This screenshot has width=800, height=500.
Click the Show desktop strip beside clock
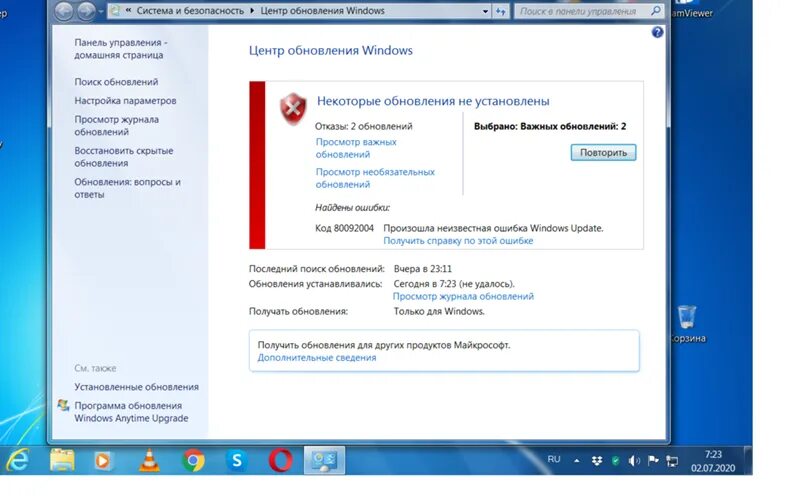point(748,460)
